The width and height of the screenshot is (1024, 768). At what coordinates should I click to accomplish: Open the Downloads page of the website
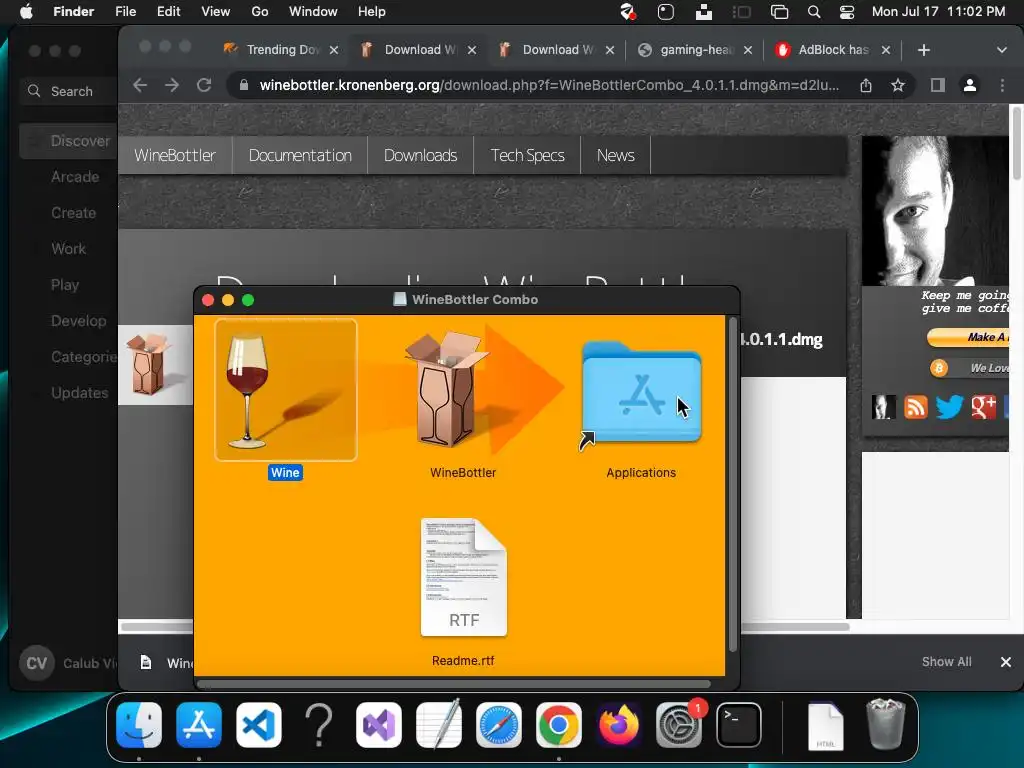pyautogui.click(x=421, y=155)
